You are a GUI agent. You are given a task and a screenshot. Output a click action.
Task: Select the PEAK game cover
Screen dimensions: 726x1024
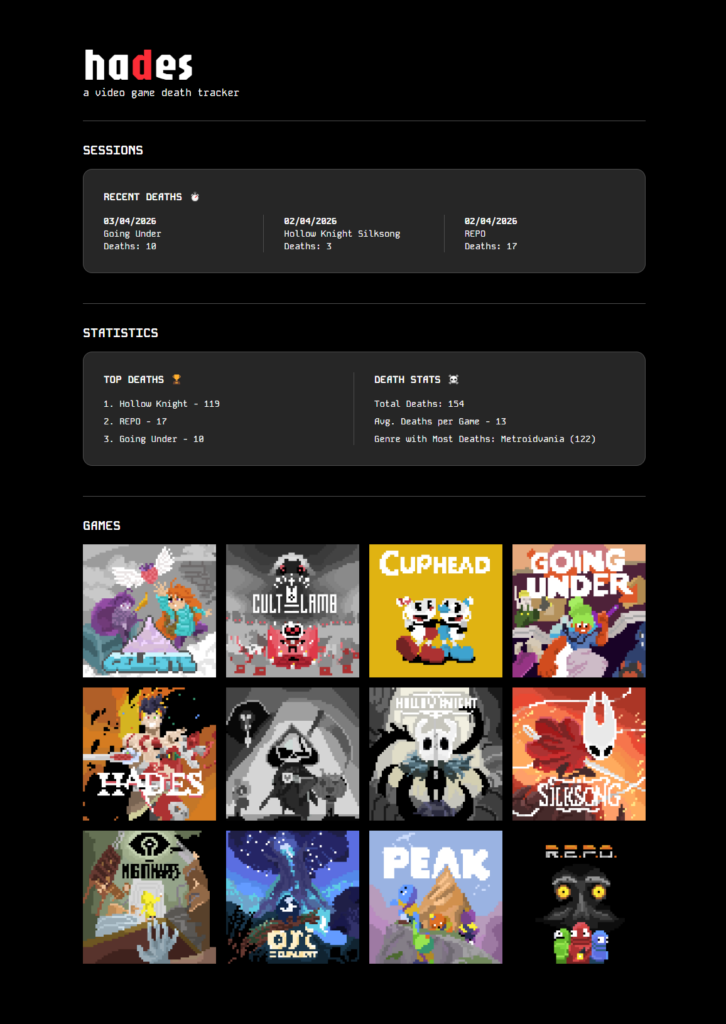[x=435, y=897]
